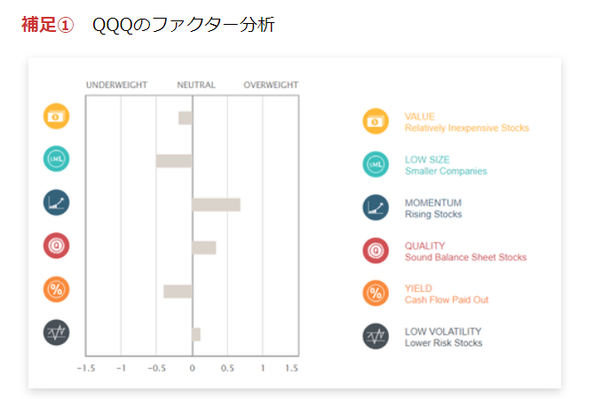The width and height of the screenshot is (593, 399).
Task: Click the OVERWEIGHT axis heading
Action: 271,85
